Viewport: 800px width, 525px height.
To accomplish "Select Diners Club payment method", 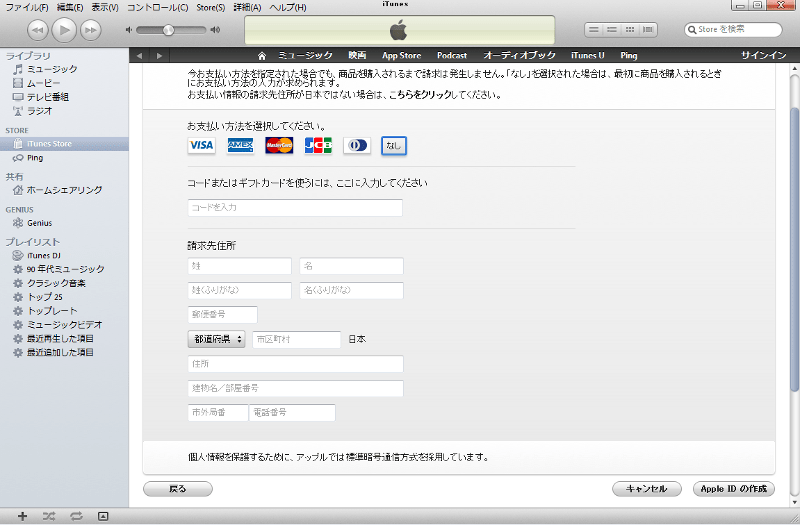I will point(357,145).
